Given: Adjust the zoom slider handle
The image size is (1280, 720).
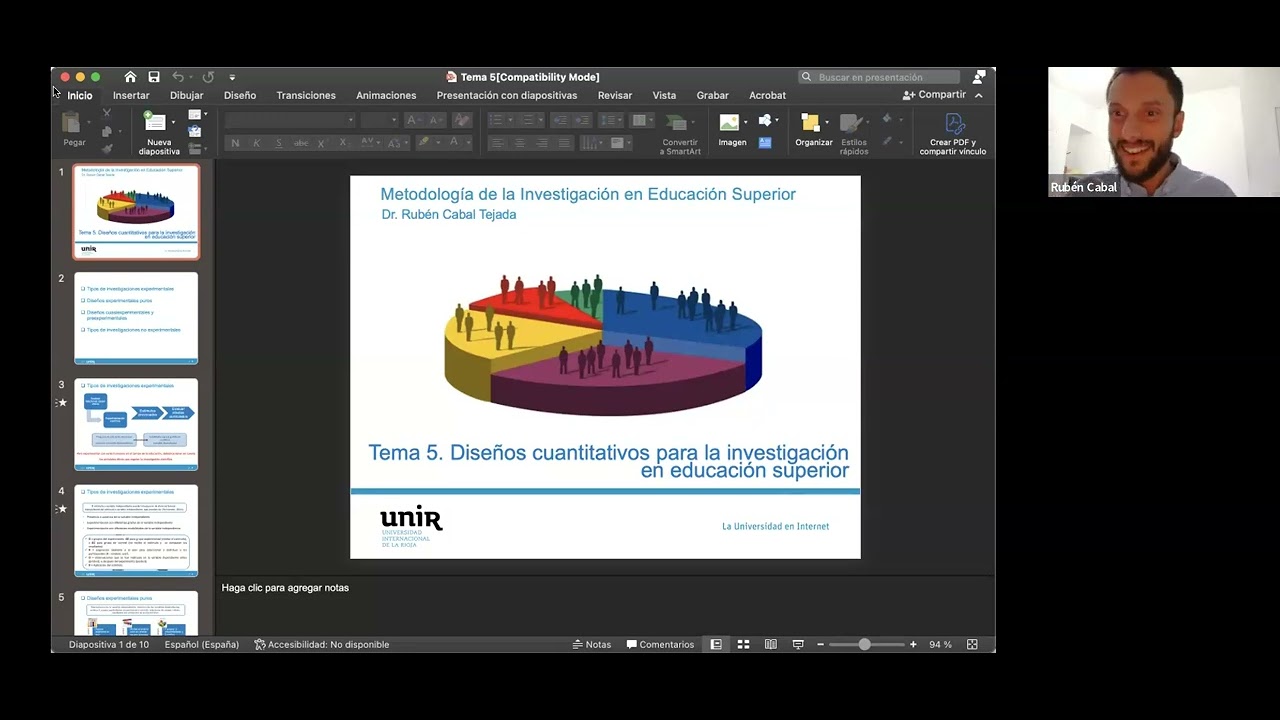Looking at the screenshot, I should pos(865,645).
